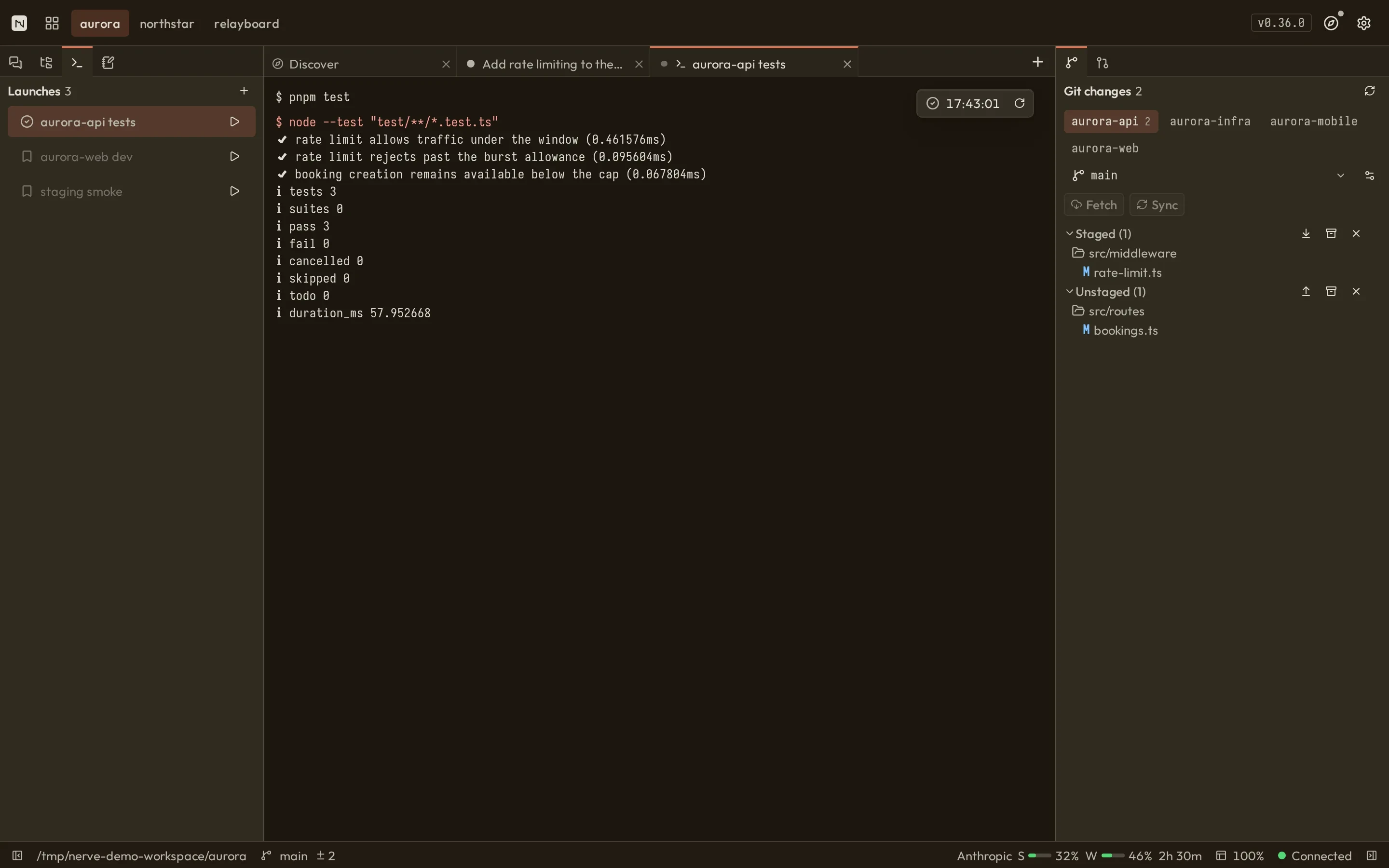Switch to the relayboard workspace tab
This screenshot has width=1389, height=868.
point(246,23)
